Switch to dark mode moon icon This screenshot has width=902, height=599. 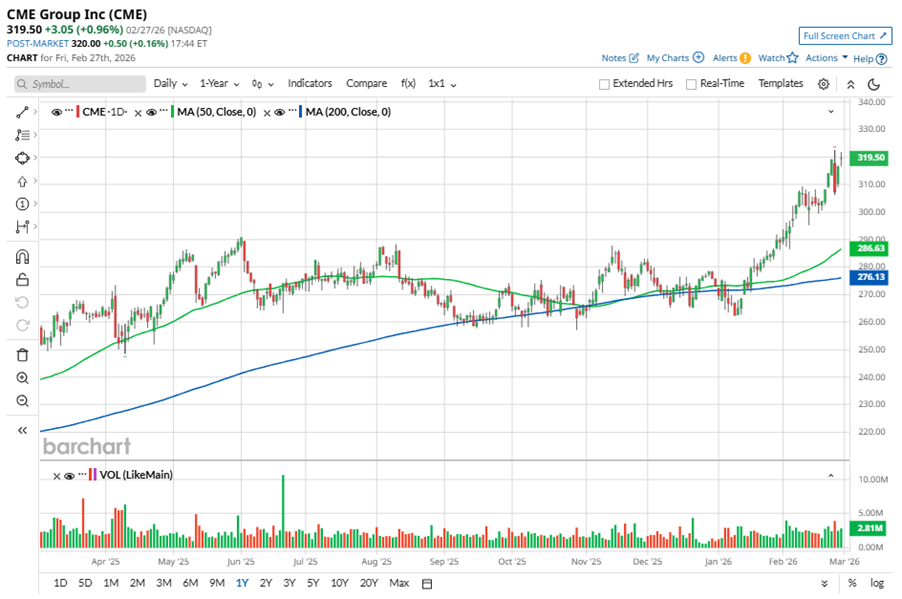[874, 85]
